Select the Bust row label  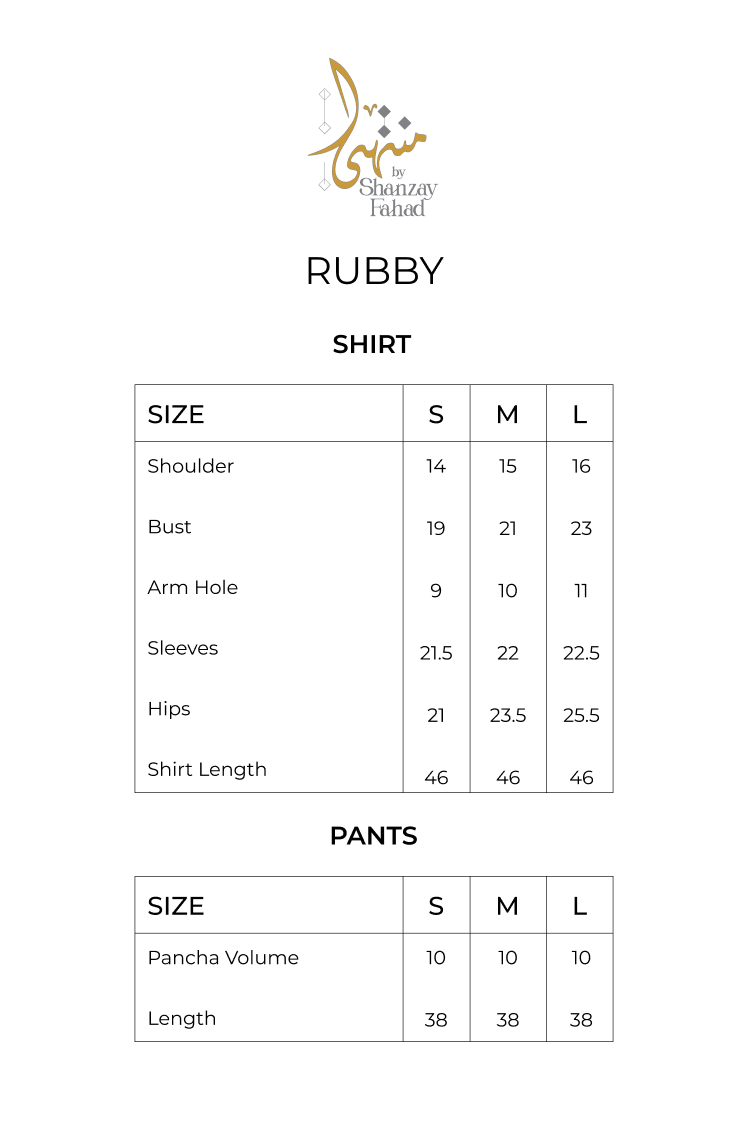tap(169, 527)
